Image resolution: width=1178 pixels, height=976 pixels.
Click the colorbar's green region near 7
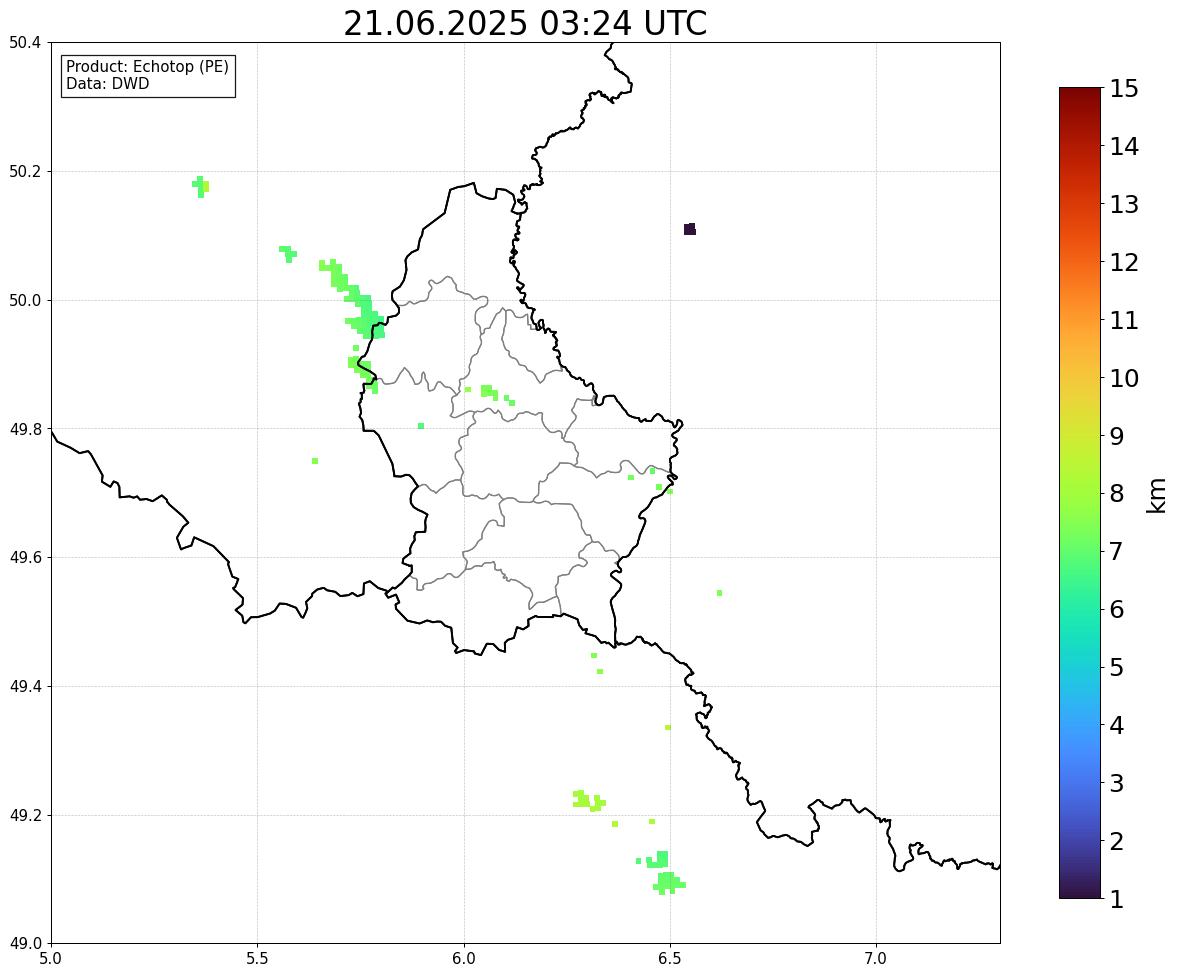click(1080, 551)
